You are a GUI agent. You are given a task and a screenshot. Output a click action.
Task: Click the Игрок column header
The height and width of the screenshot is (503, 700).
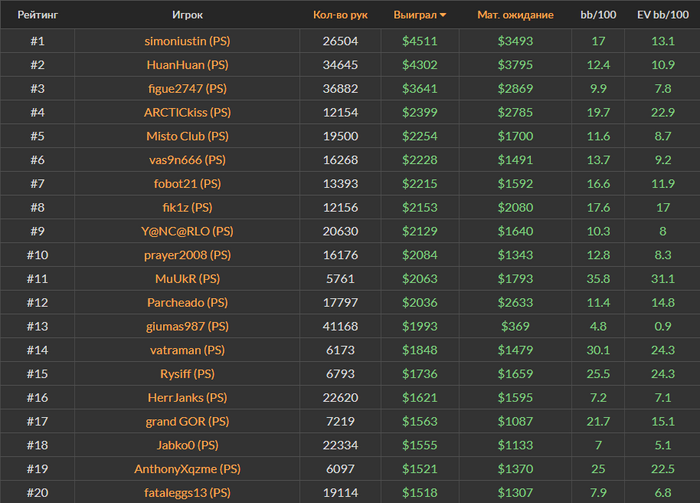pyautogui.click(x=188, y=16)
